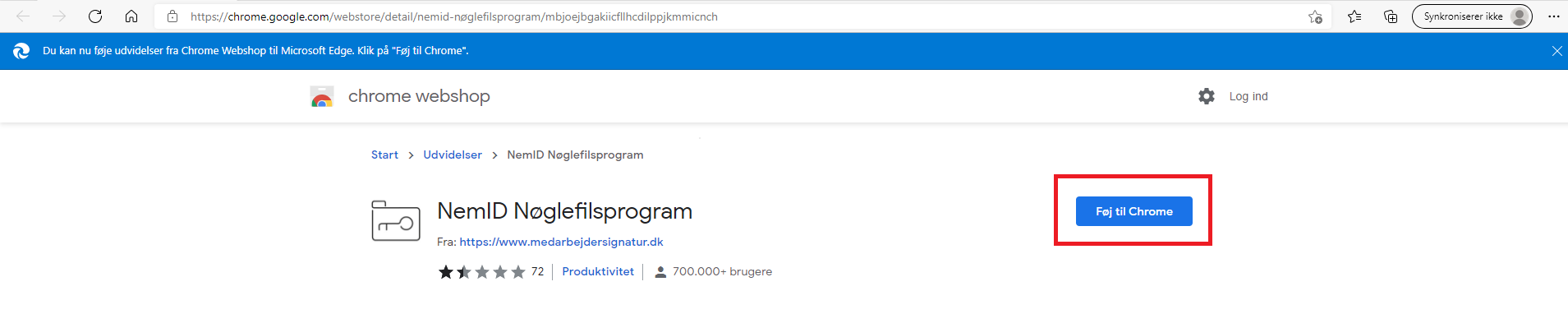Reload the page with the refresh icon

pyautogui.click(x=95, y=16)
